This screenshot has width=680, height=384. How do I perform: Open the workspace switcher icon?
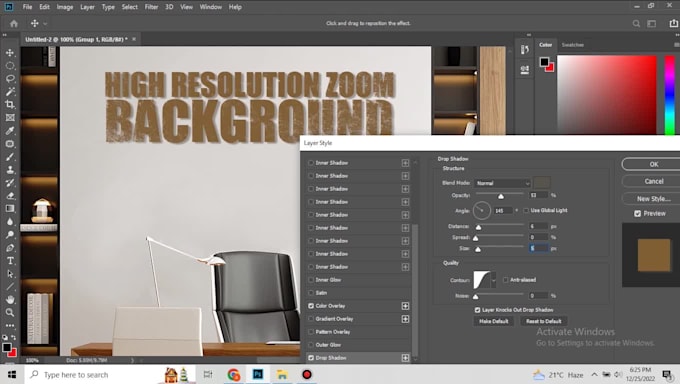click(x=652, y=23)
